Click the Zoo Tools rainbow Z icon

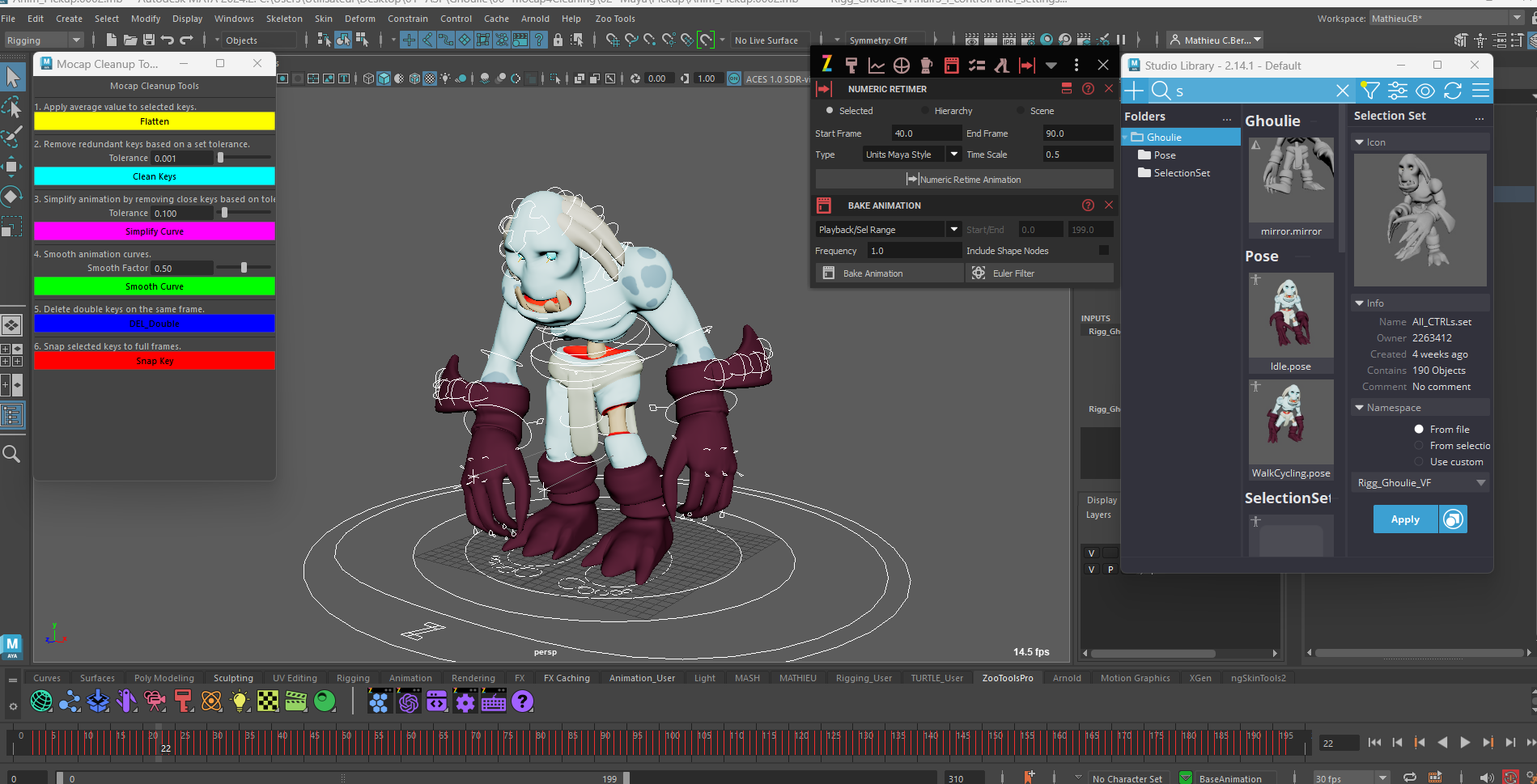point(826,65)
